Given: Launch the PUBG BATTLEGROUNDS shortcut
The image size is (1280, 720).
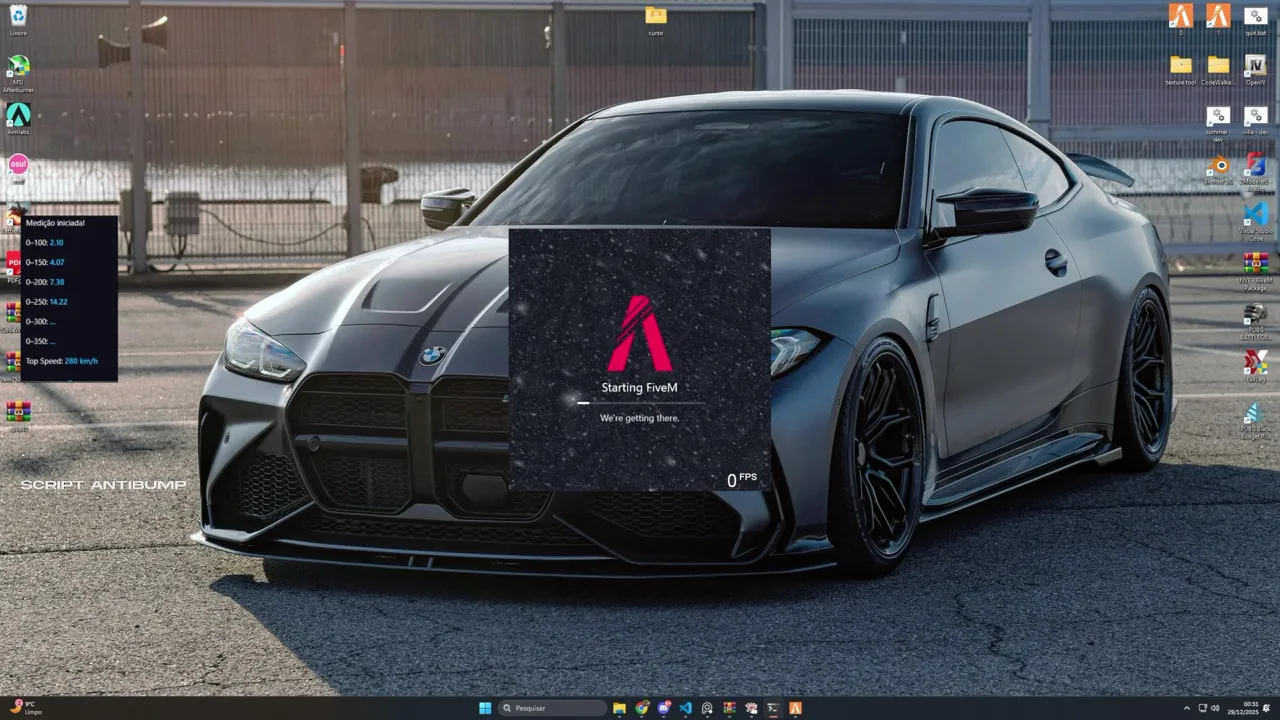Looking at the screenshot, I should tap(1256, 321).
